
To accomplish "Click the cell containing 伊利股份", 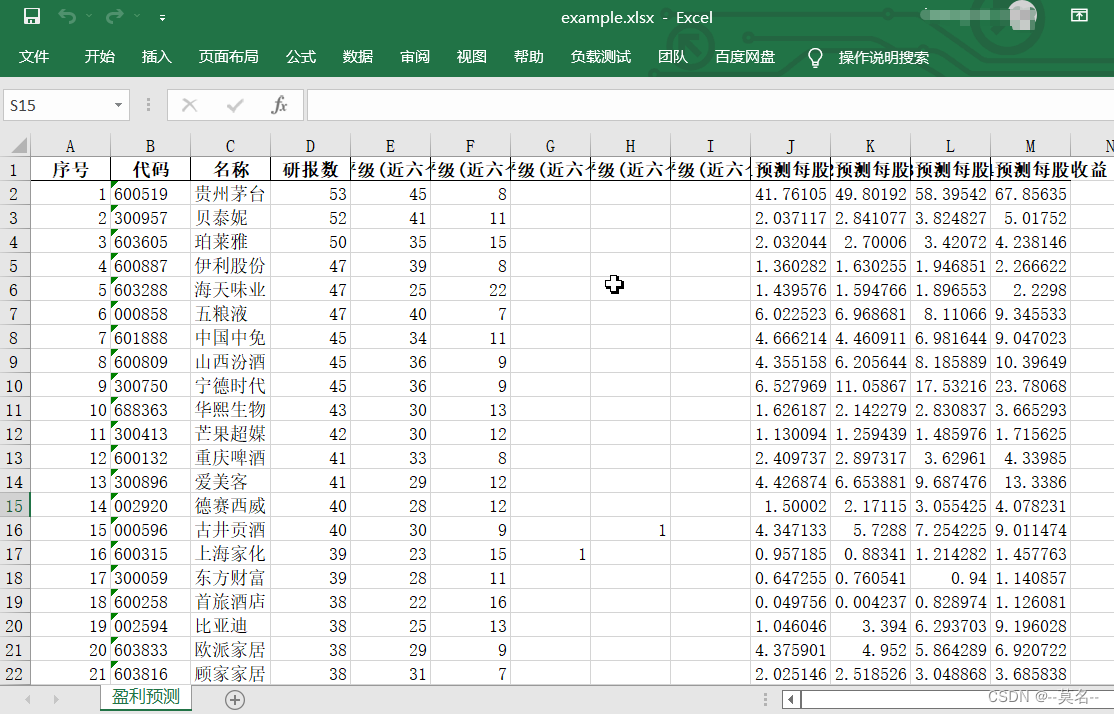I will [230, 266].
